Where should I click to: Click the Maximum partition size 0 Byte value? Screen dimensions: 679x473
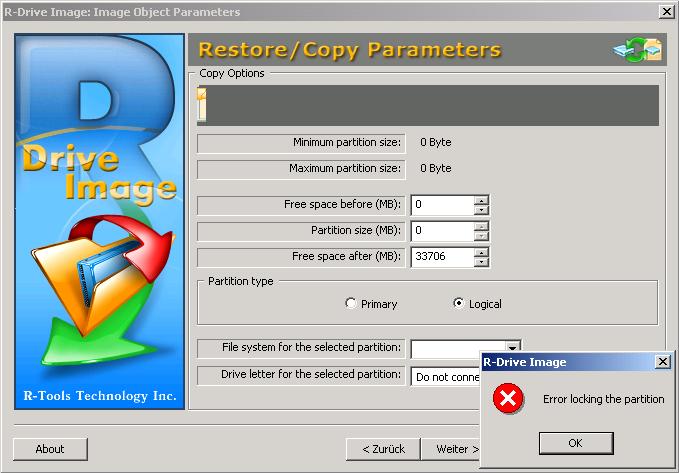click(436, 168)
